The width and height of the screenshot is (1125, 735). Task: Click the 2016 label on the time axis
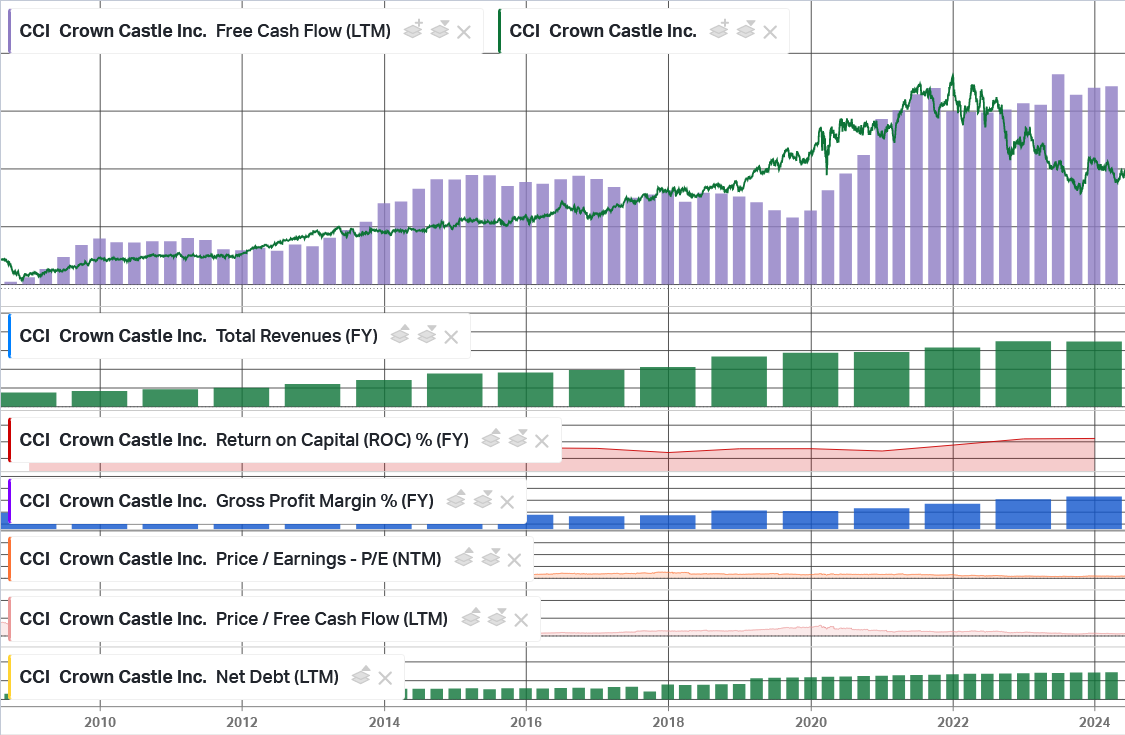526,722
